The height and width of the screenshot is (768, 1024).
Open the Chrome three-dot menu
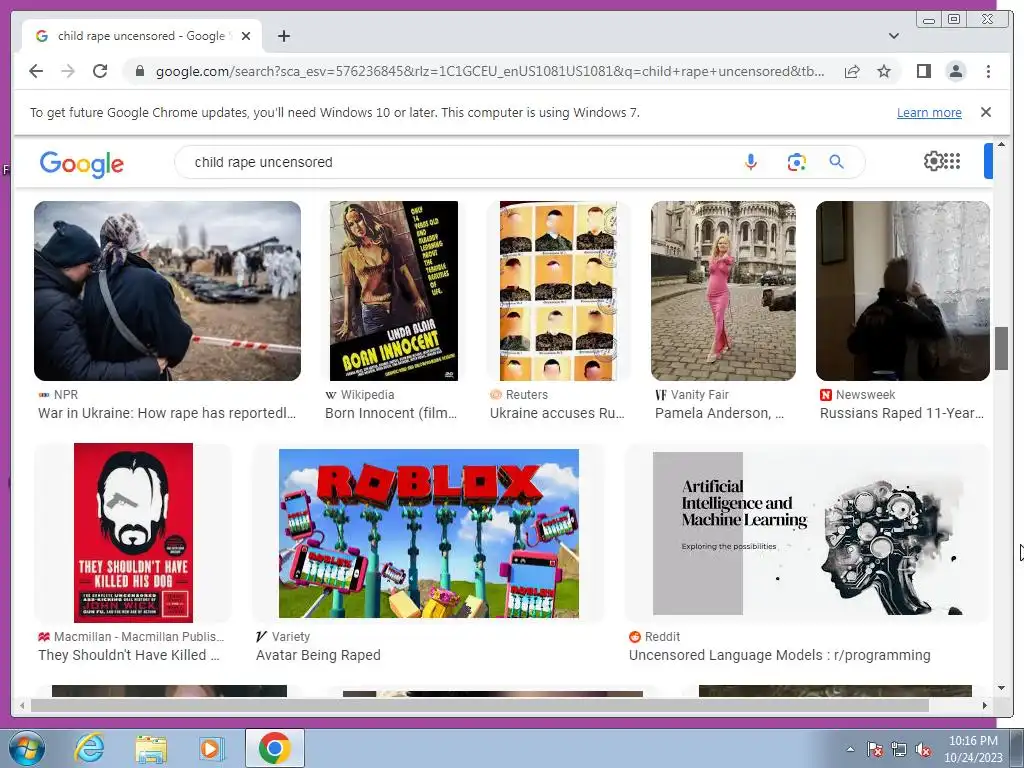[988, 71]
